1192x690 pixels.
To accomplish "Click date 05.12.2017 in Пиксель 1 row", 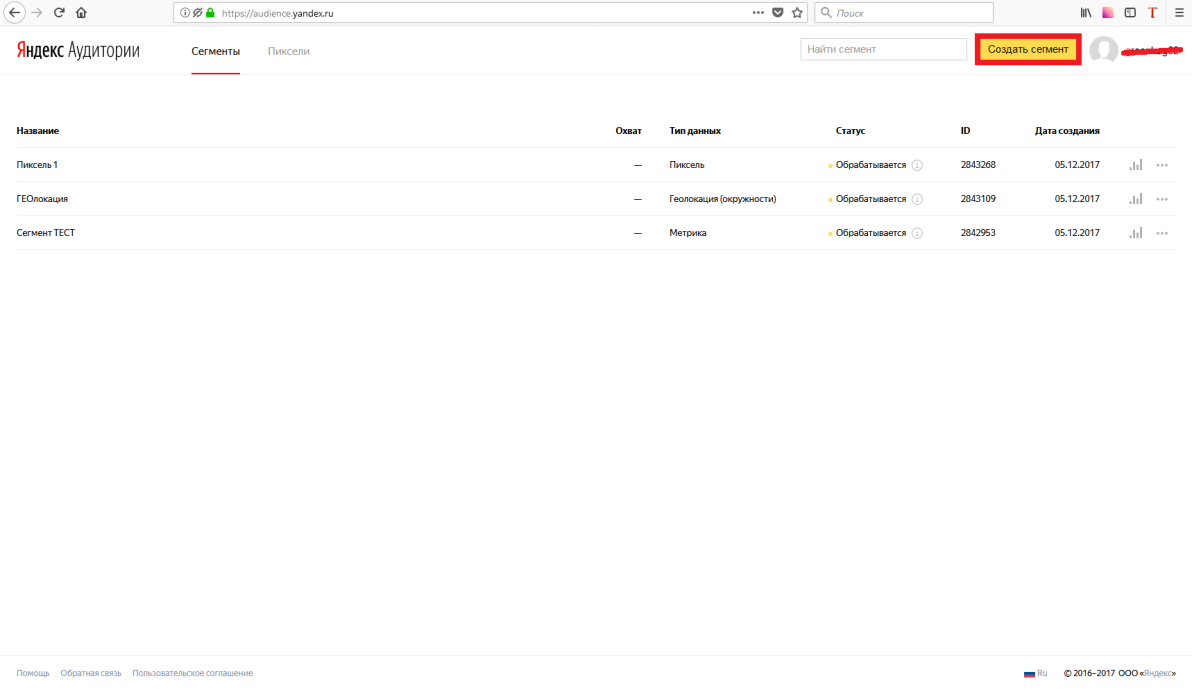I will click(x=1076, y=165).
